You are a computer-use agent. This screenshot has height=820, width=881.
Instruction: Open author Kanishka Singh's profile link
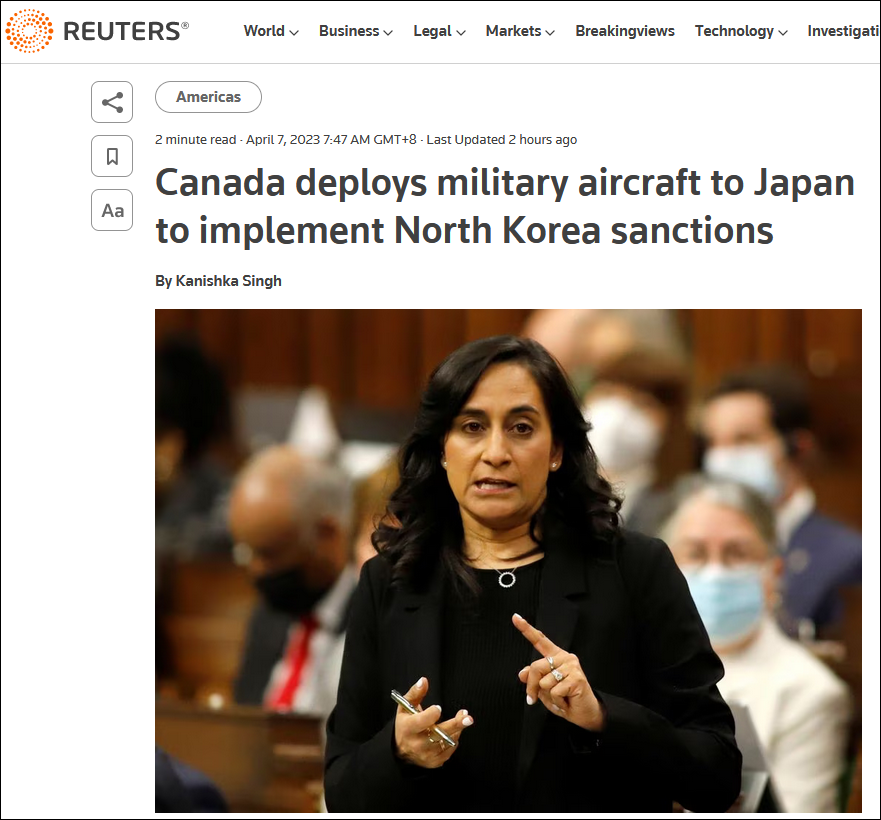tap(228, 281)
